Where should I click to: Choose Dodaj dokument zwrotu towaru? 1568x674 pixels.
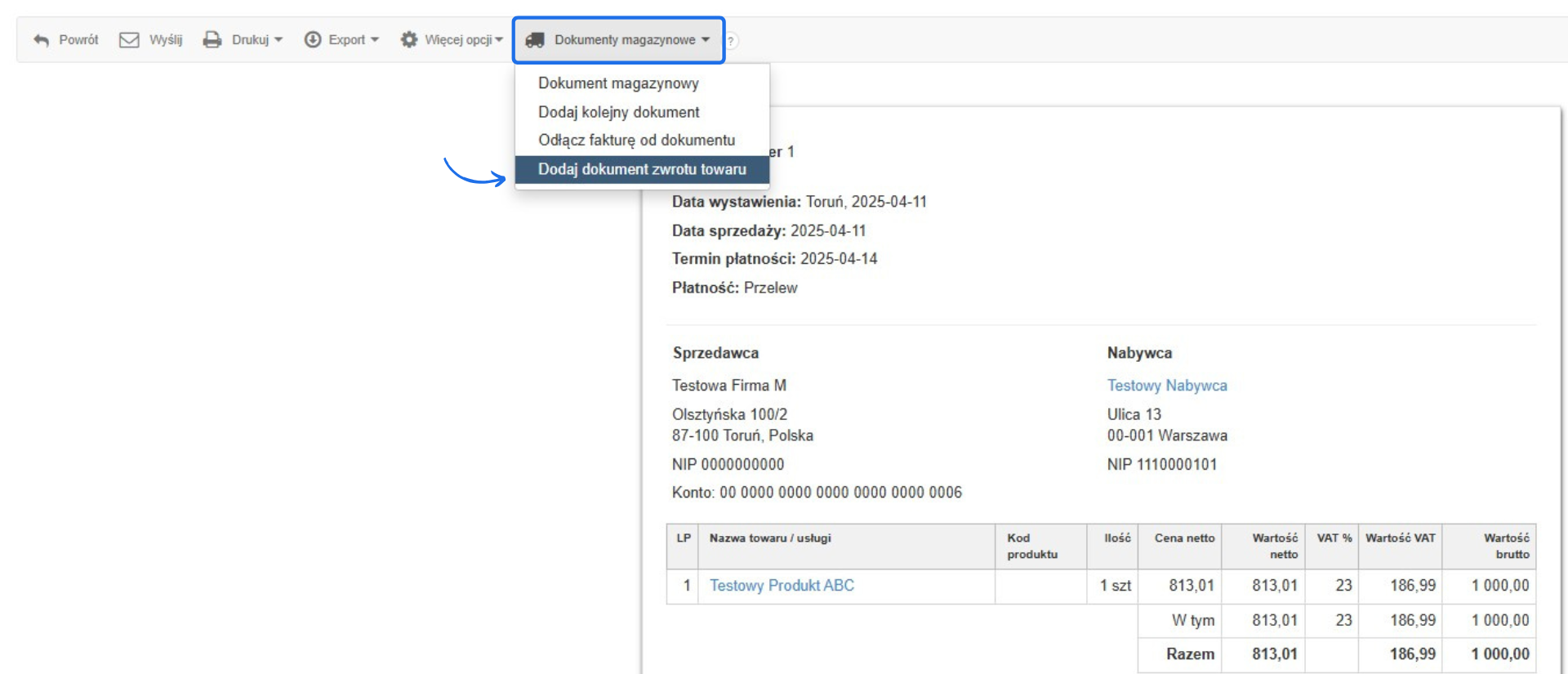point(642,169)
